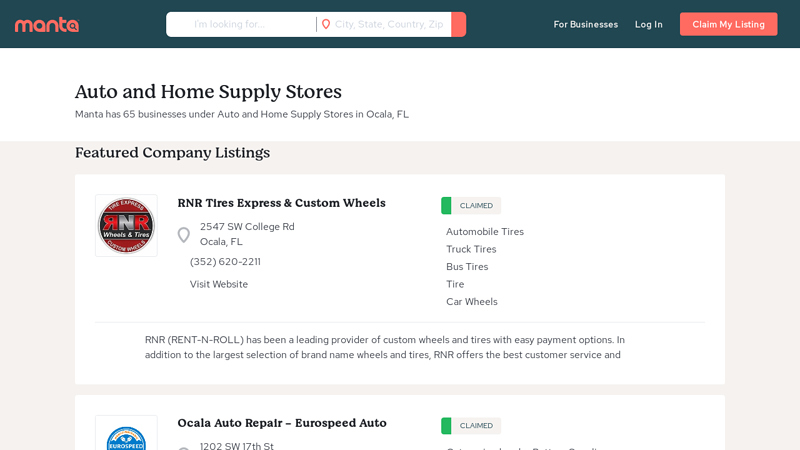Click the address 1202 SW 17th St
The height and width of the screenshot is (450, 800).
coord(237,445)
